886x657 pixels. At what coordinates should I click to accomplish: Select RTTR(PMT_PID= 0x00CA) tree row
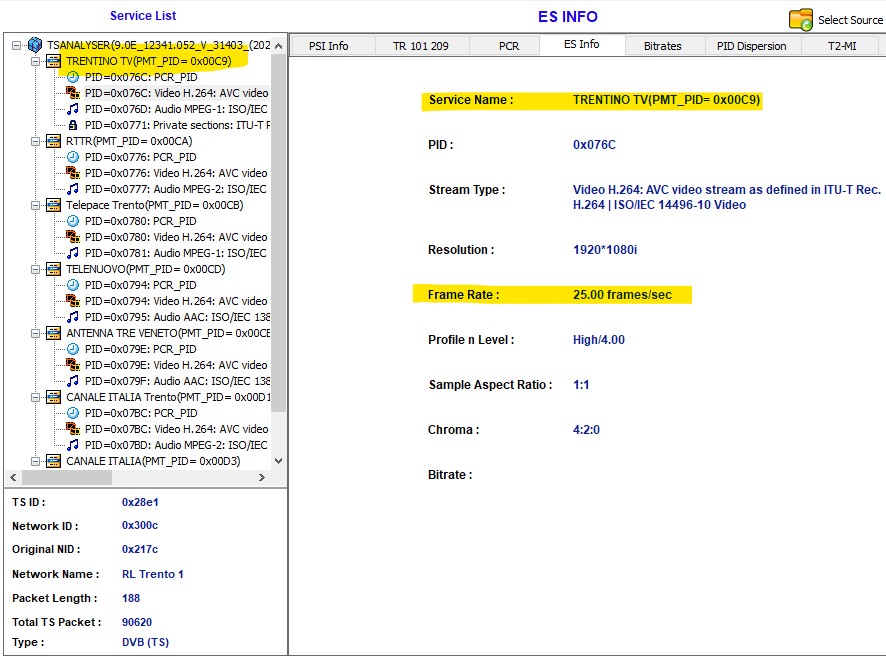129,141
